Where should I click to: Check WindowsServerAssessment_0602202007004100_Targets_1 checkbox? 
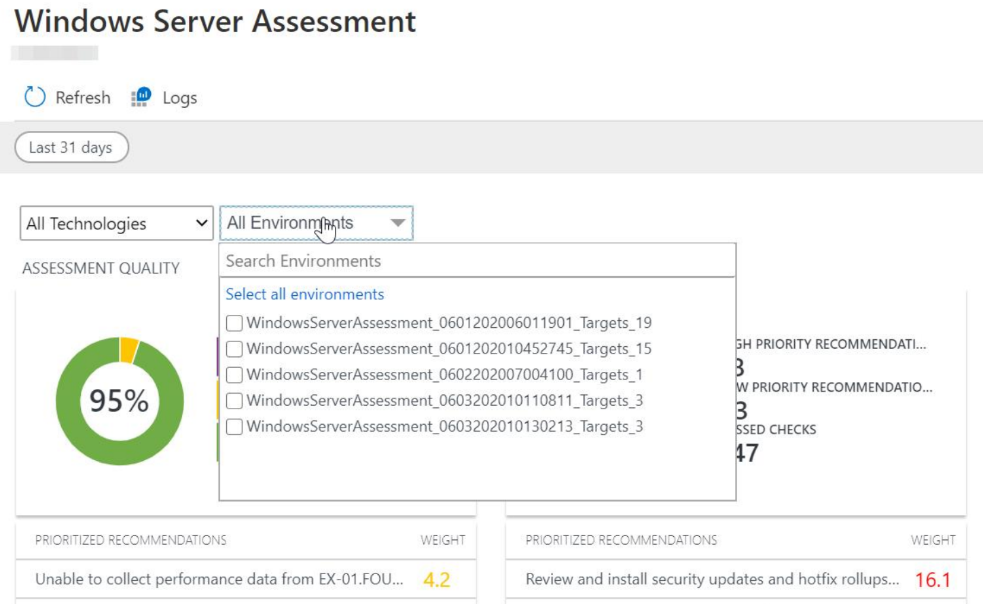tap(234, 374)
